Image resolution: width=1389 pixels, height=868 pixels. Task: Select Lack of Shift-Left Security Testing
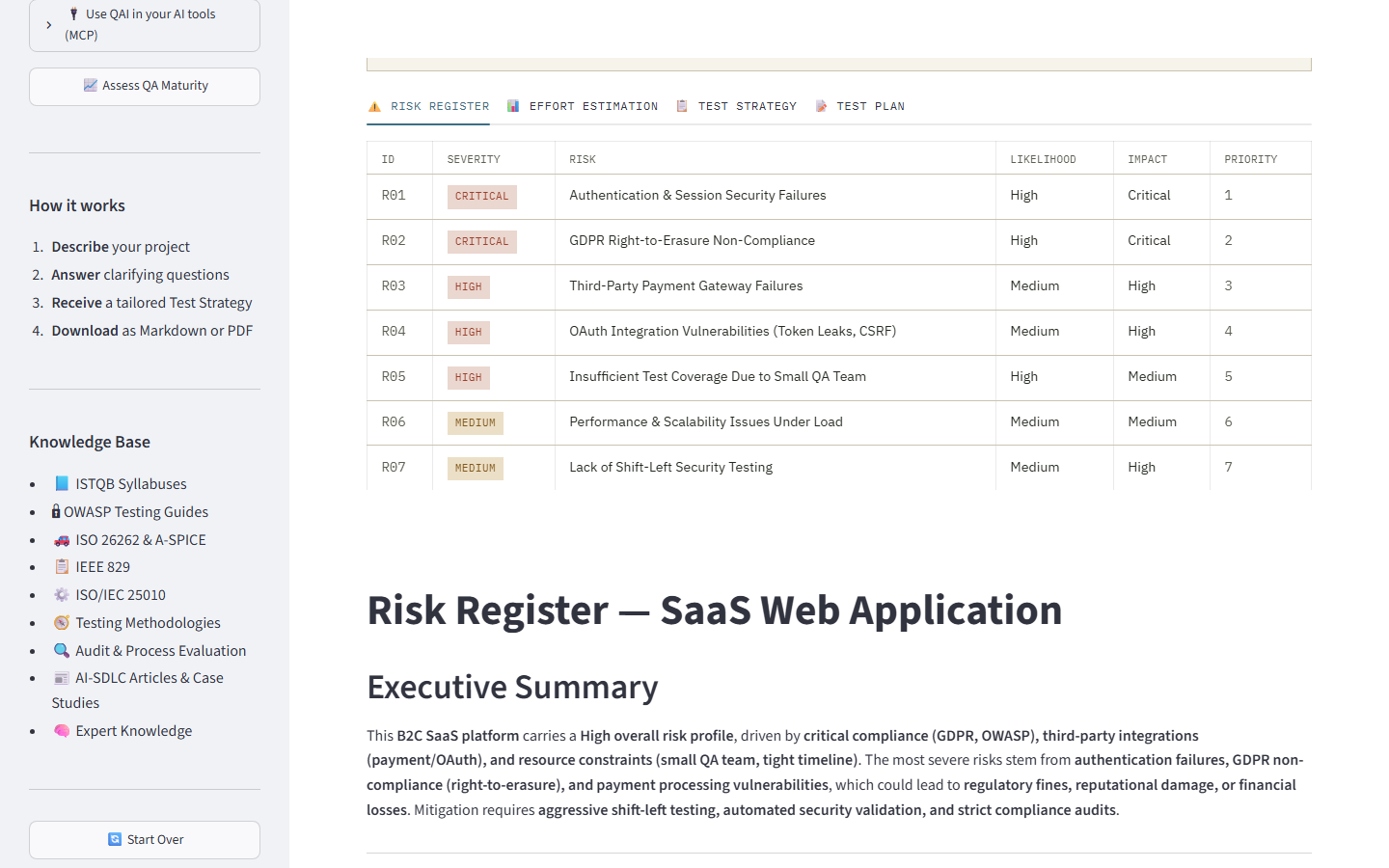pos(670,468)
